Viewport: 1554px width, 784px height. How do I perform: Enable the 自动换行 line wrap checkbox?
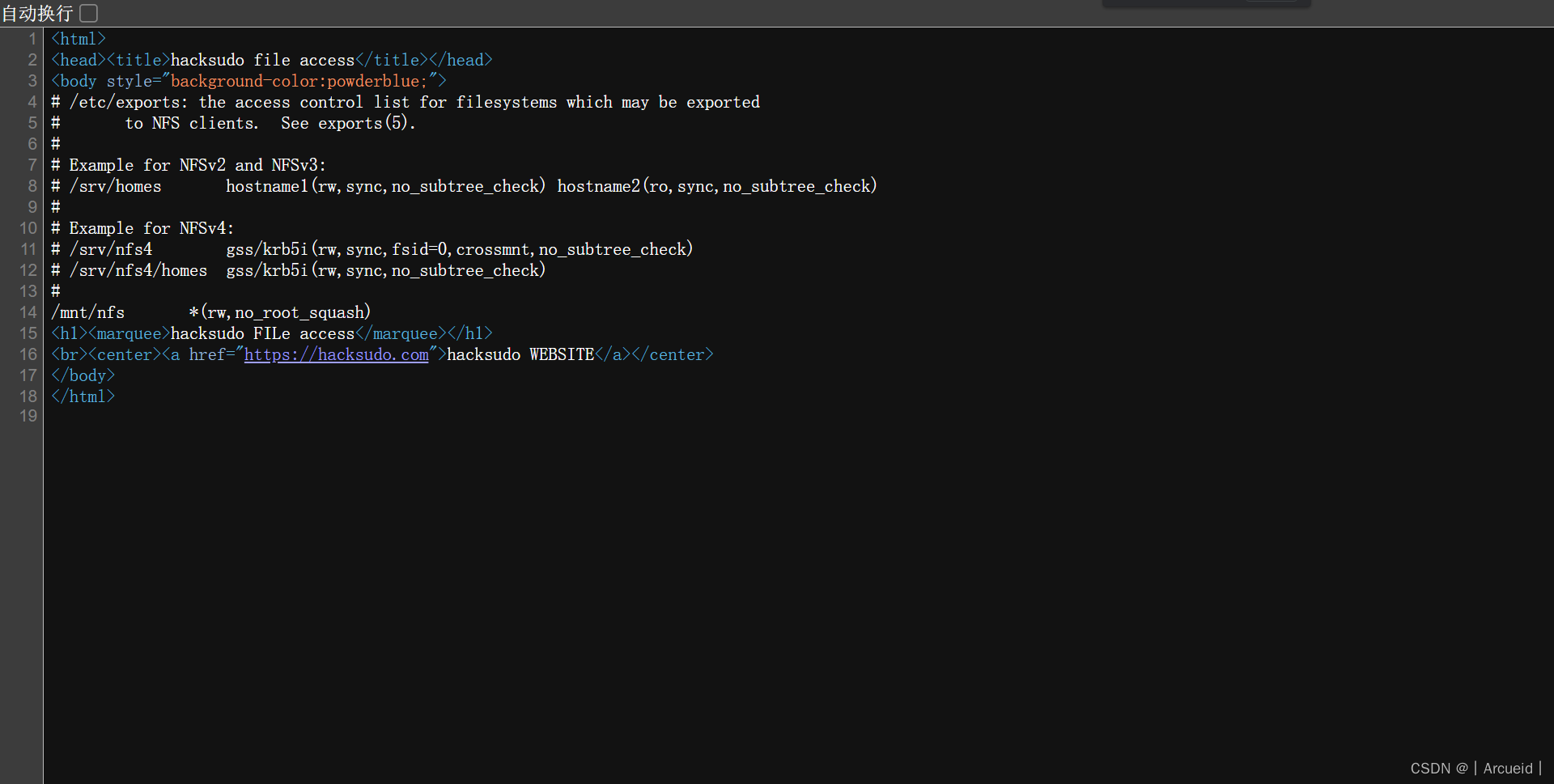pyautogui.click(x=89, y=13)
